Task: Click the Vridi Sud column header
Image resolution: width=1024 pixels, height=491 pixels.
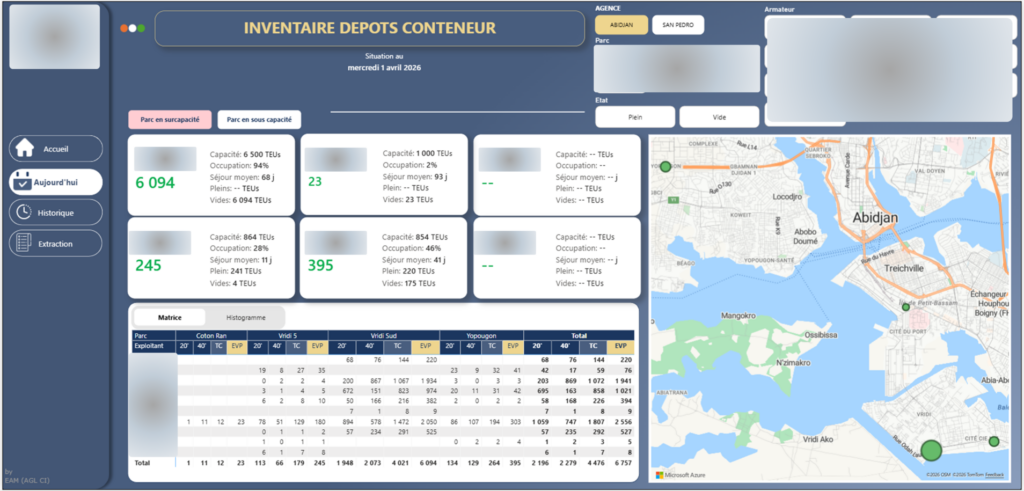Action: point(384,335)
